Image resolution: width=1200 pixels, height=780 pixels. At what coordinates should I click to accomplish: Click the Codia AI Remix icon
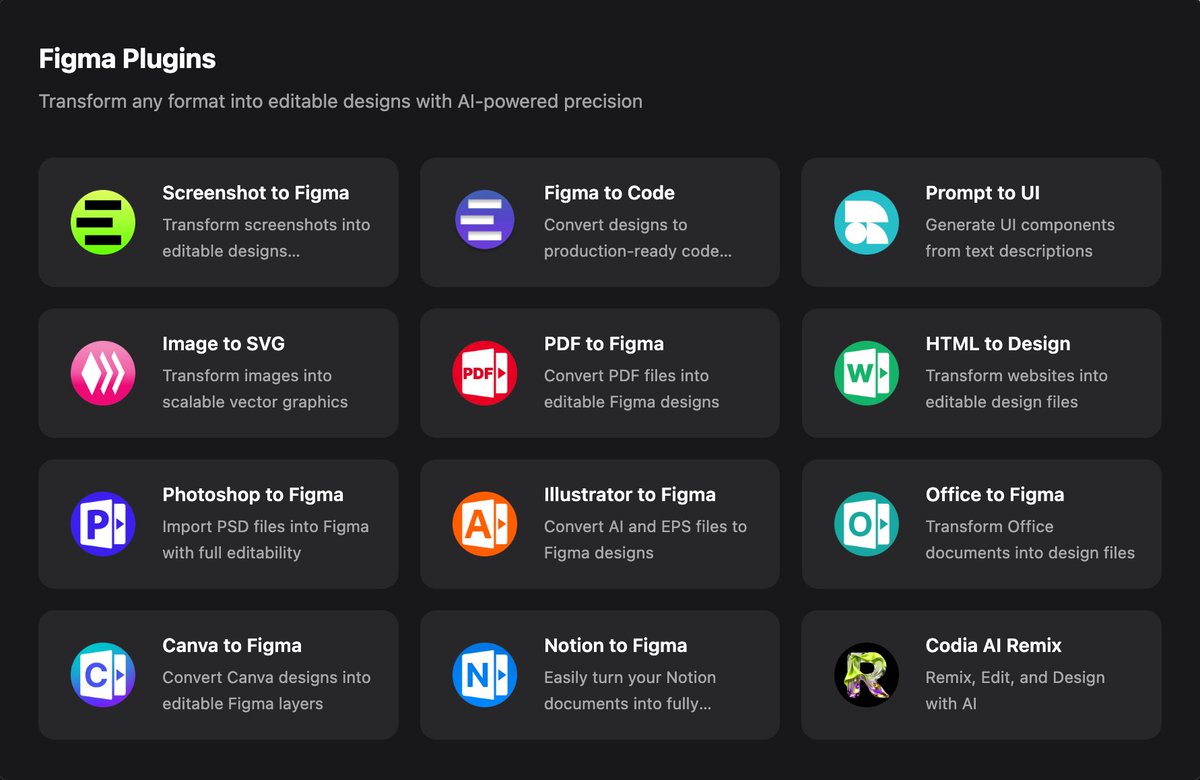point(867,675)
